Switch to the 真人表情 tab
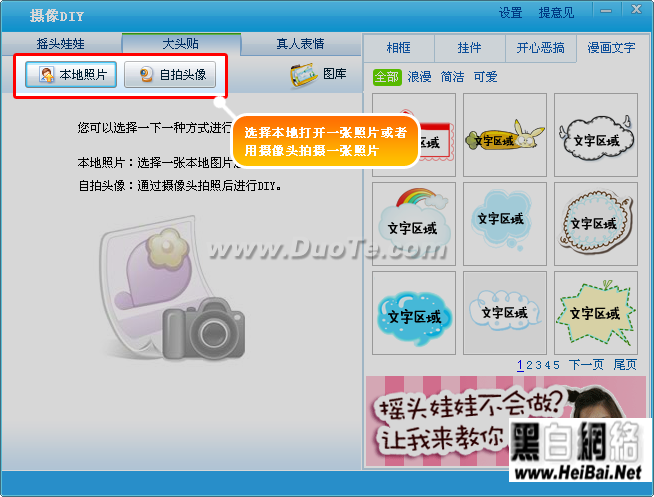 [x=300, y=44]
